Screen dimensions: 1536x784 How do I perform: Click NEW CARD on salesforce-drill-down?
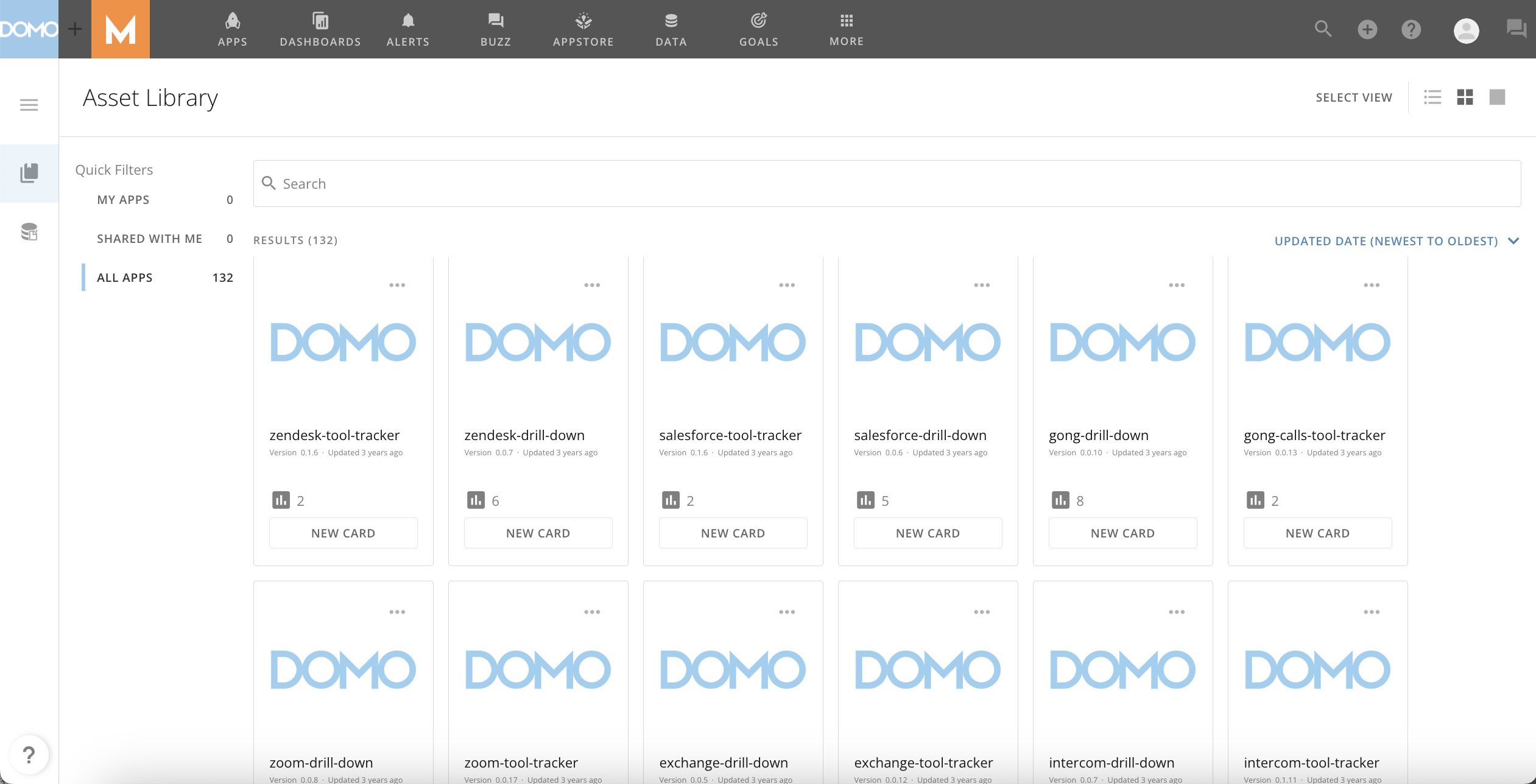[928, 533]
